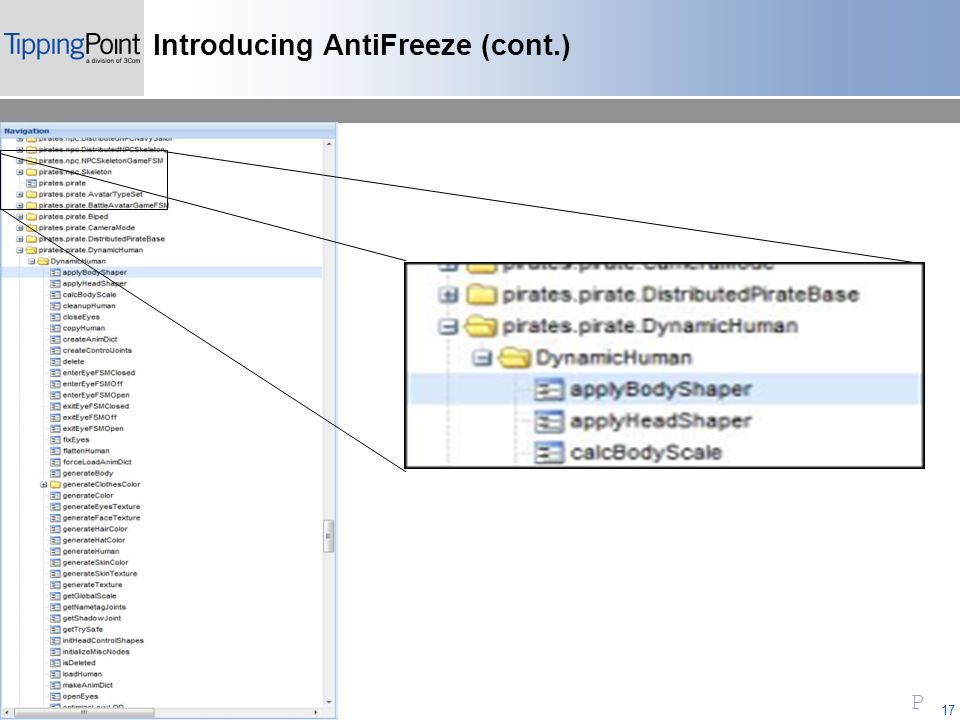Select the enterEyeFSMOpen entry

pos(96,395)
